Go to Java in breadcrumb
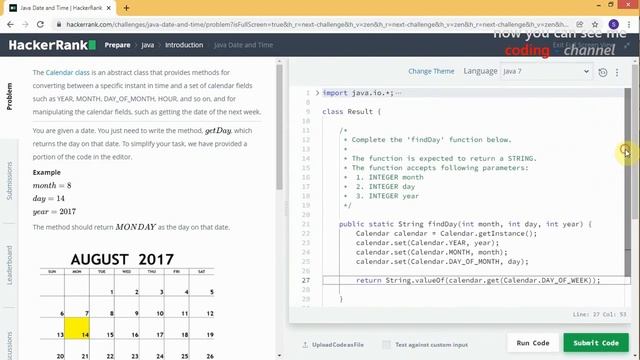This screenshot has width=640, height=360. click(148, 45)
